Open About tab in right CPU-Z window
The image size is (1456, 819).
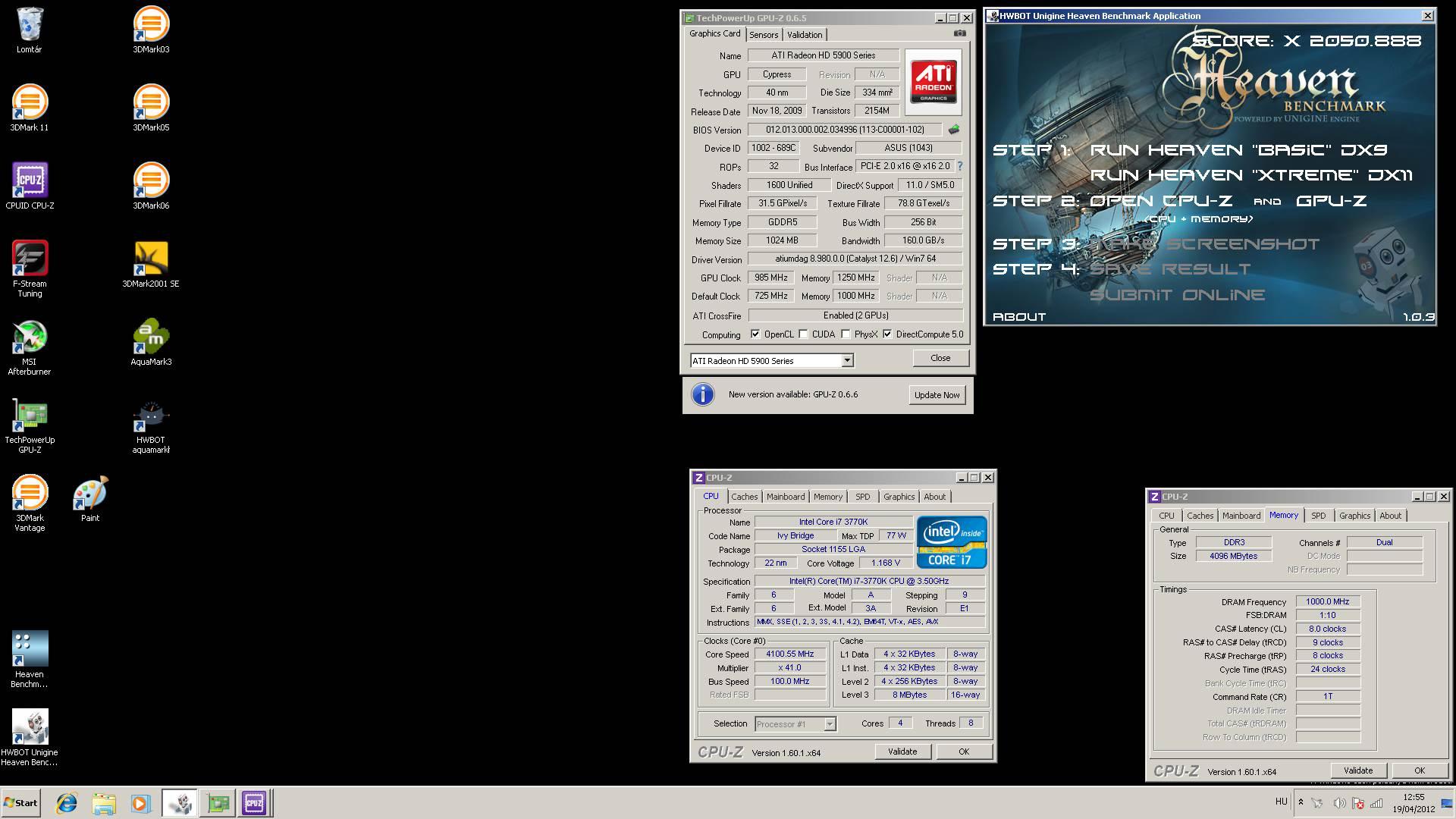click(x=1391, y=516)
